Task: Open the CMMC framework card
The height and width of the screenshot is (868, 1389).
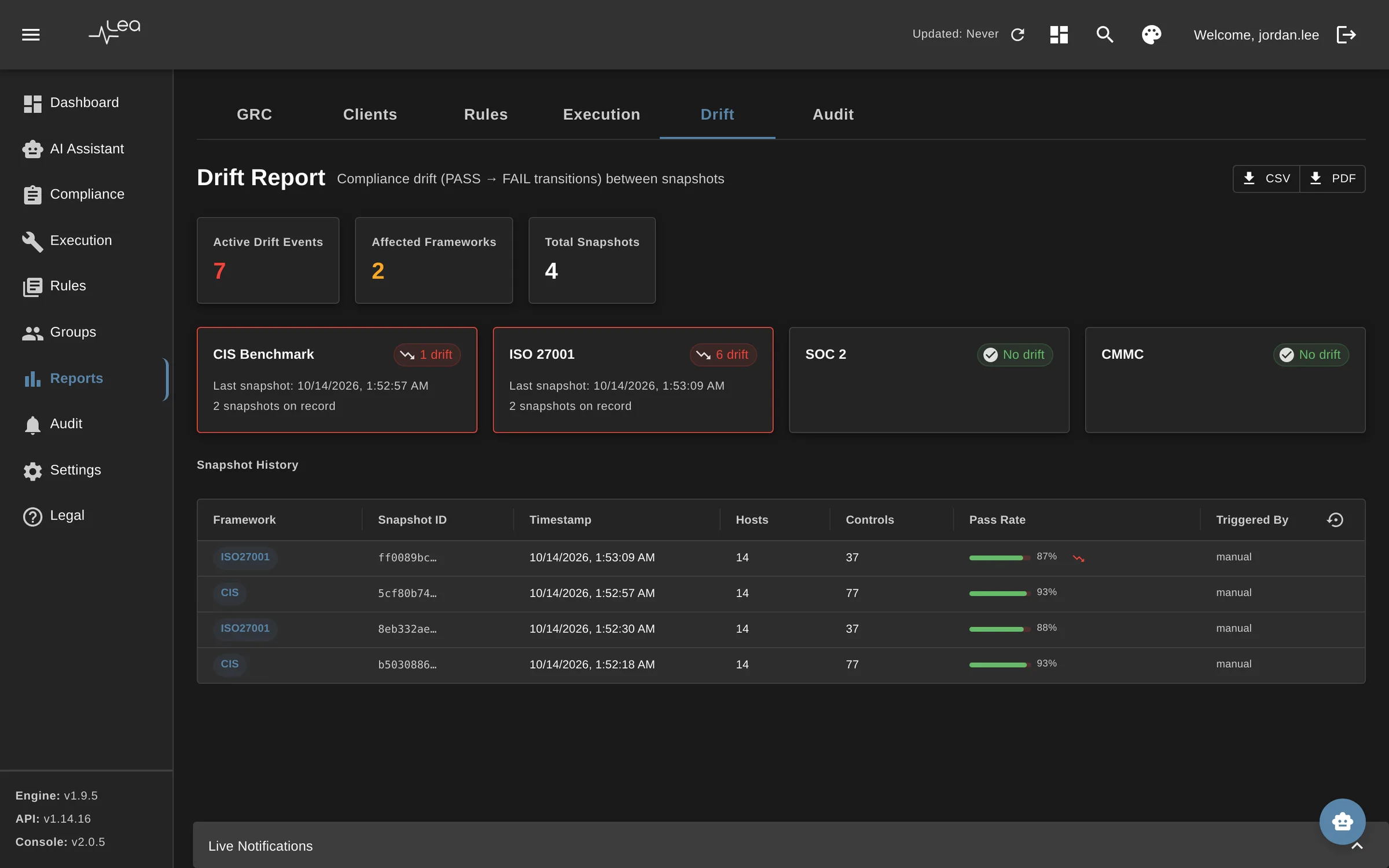Action: pos(1225,380)
